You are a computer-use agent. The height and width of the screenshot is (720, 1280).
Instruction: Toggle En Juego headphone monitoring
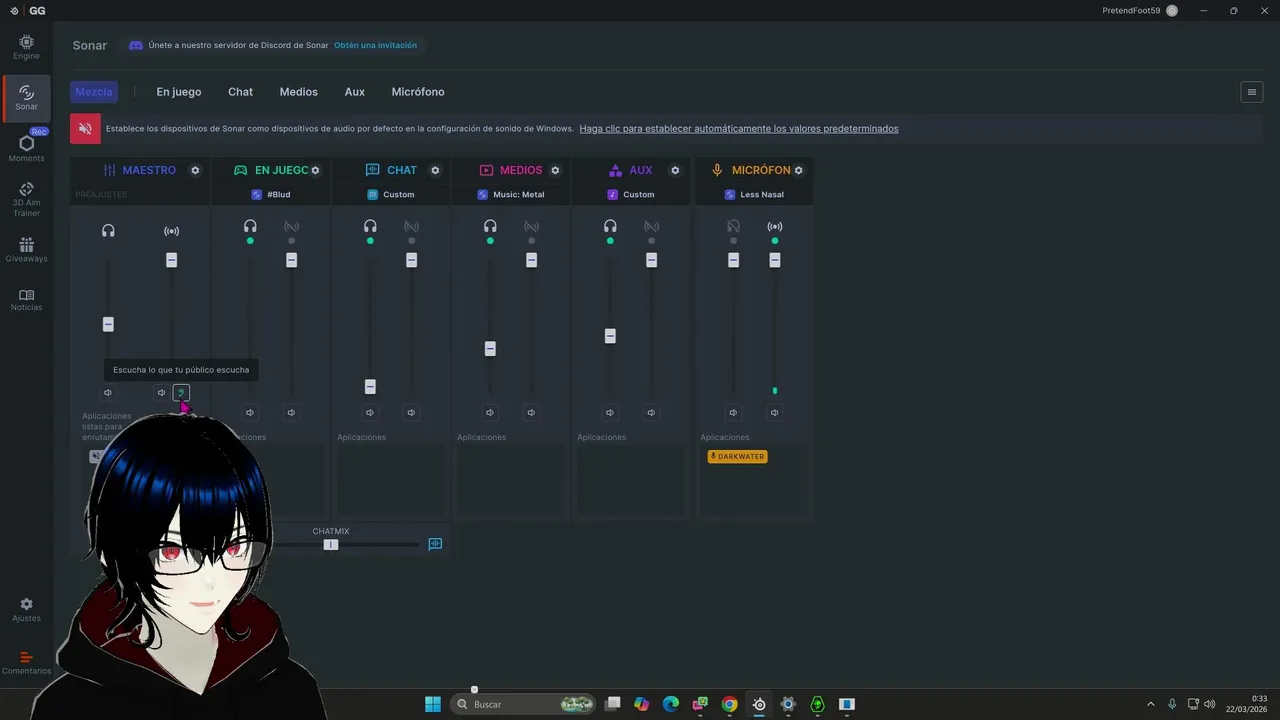point(250,227)
